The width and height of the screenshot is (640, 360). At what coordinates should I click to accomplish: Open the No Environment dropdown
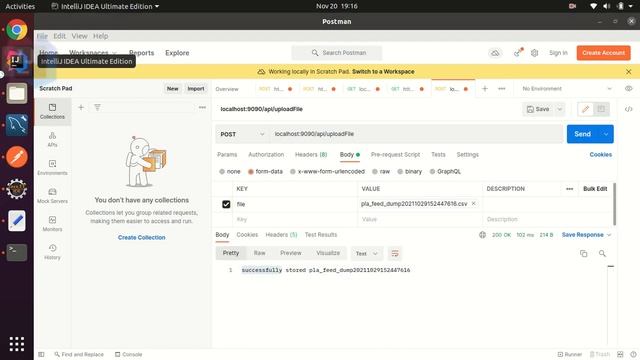tap(567, 89)
